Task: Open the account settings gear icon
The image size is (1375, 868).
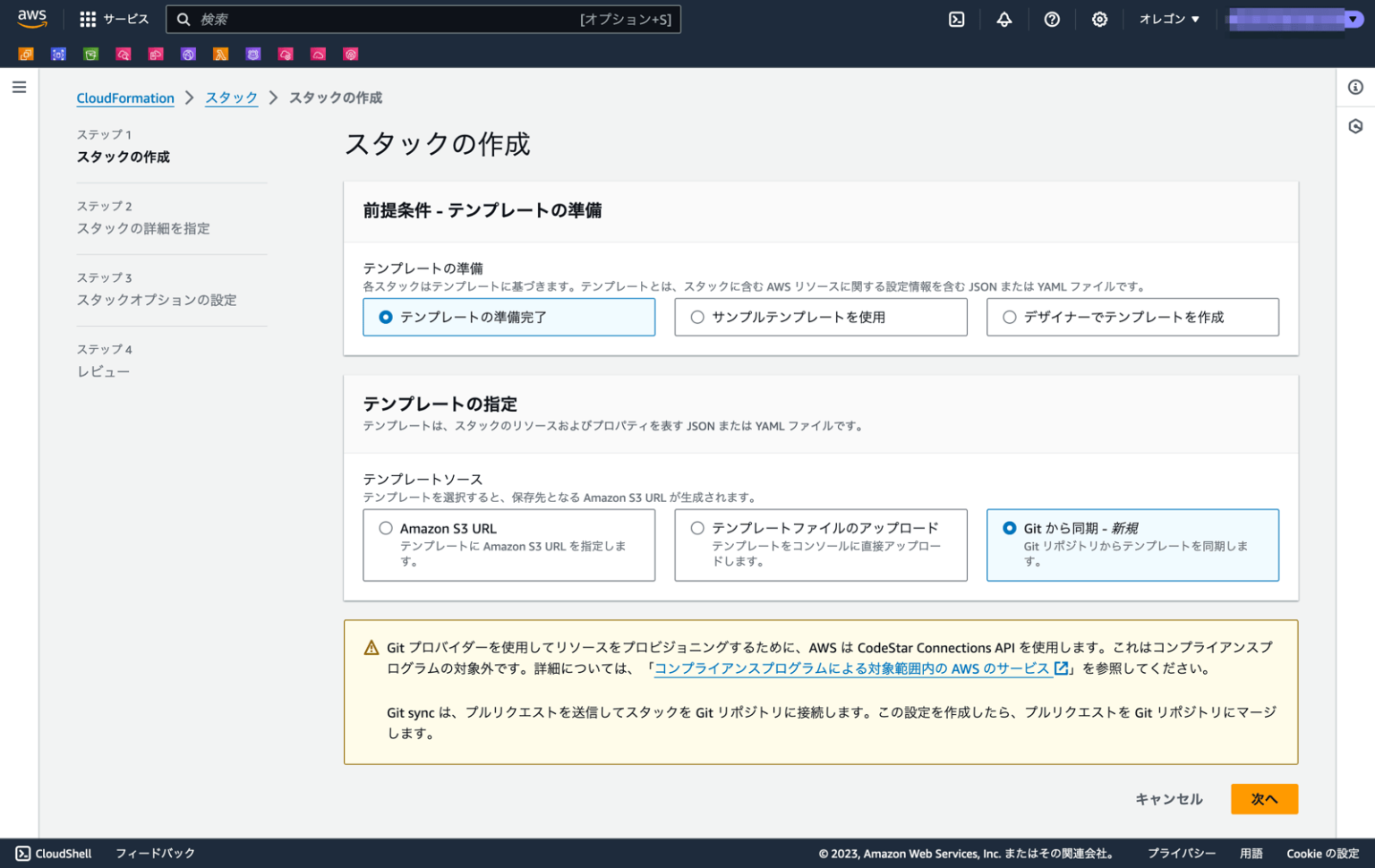Action: pyautogui.click(x=1099, y=18)
